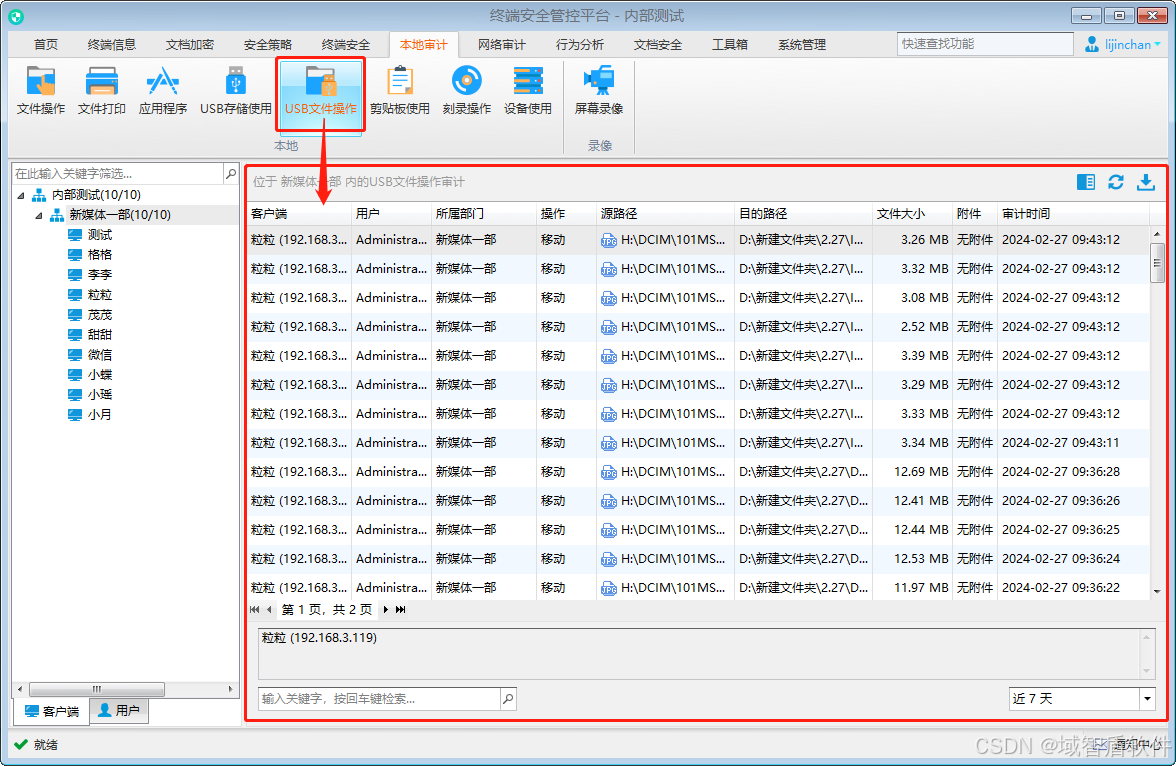The width and height of the screenshot is (1176, 766).
Task: Select the row timestamped 2024-02-27 09:36:28
Action: coord(698,472)
